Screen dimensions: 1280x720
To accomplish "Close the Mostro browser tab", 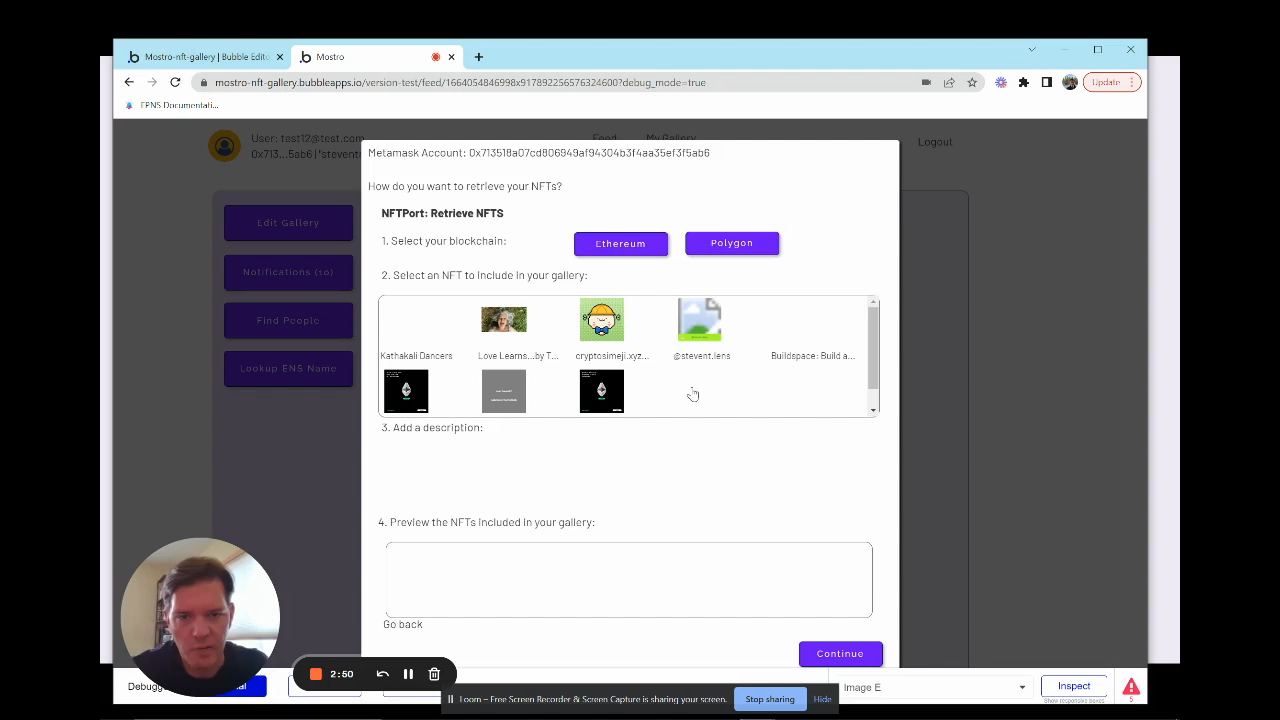I will click(451, 57).
